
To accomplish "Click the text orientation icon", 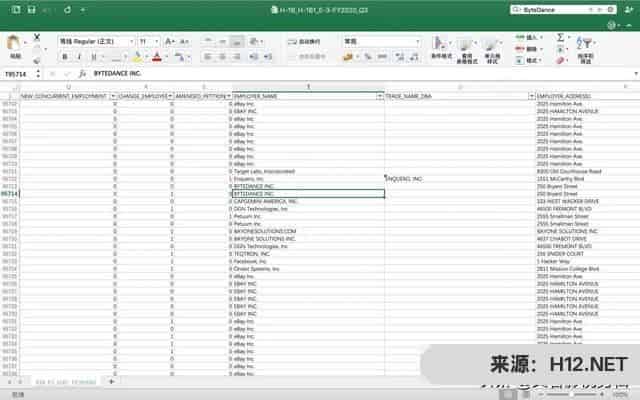I will pyautogui.click(x=254, y=41).
